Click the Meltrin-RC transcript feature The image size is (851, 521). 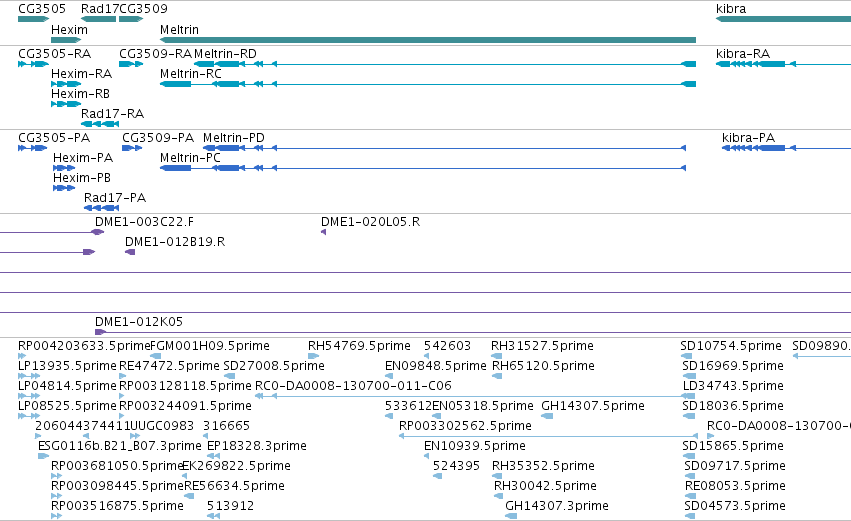(x=428, y=84)
